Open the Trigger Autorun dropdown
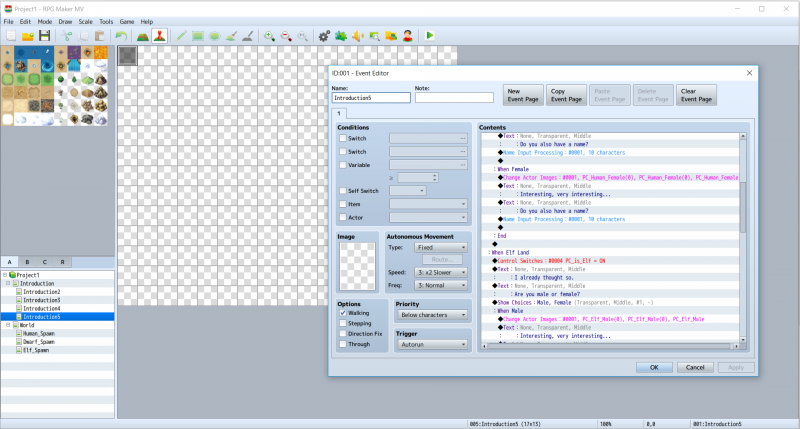800x429 pixels. click(x=433, y=345)
